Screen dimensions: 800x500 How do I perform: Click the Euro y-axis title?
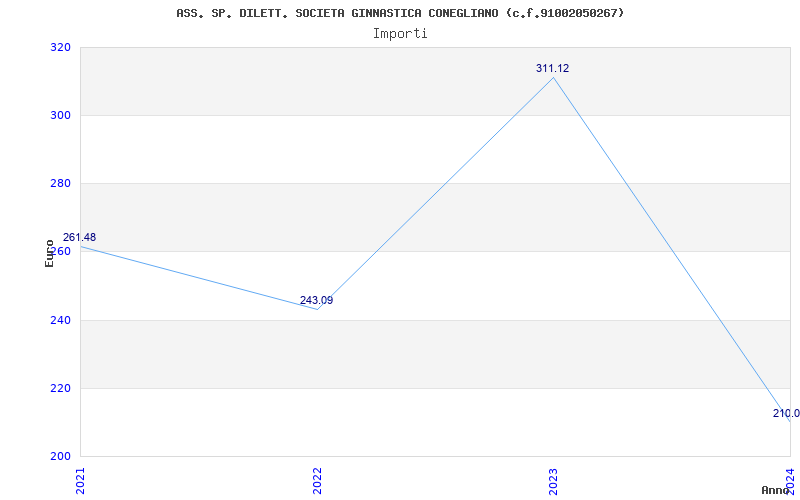[x=49, y=253]
